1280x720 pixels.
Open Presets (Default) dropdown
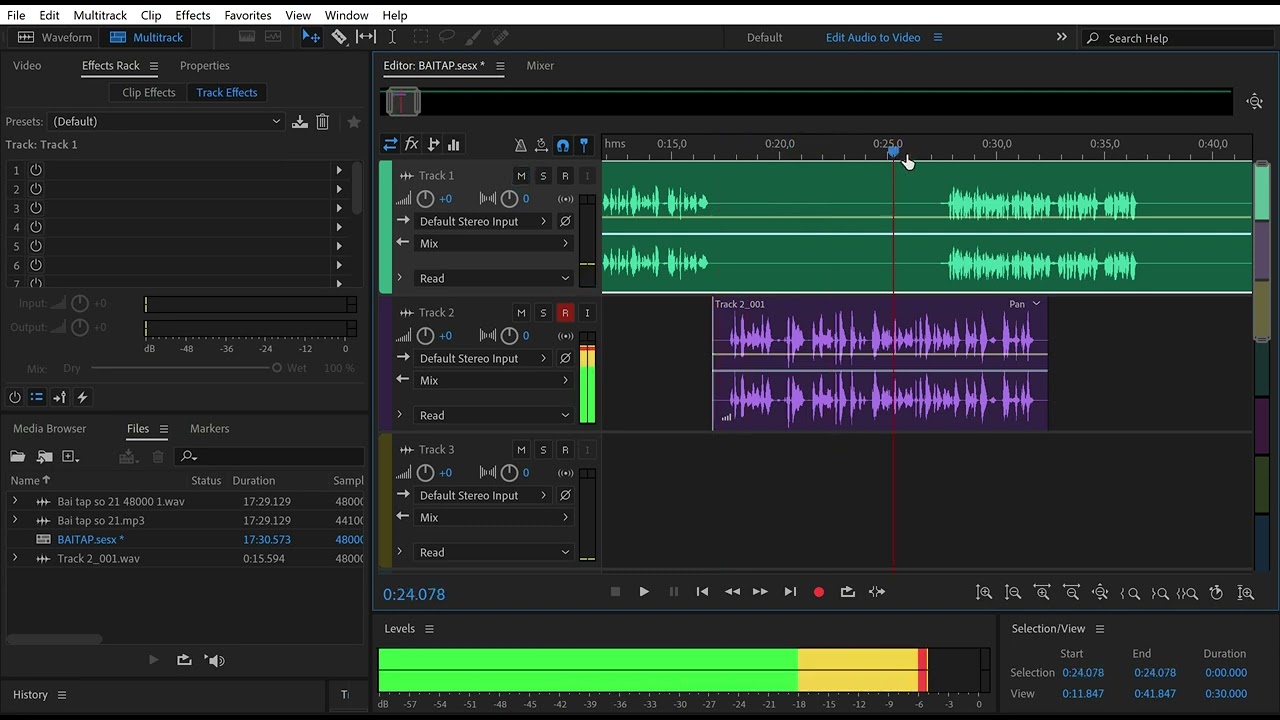pyautogui.click(x=166, y=122)
